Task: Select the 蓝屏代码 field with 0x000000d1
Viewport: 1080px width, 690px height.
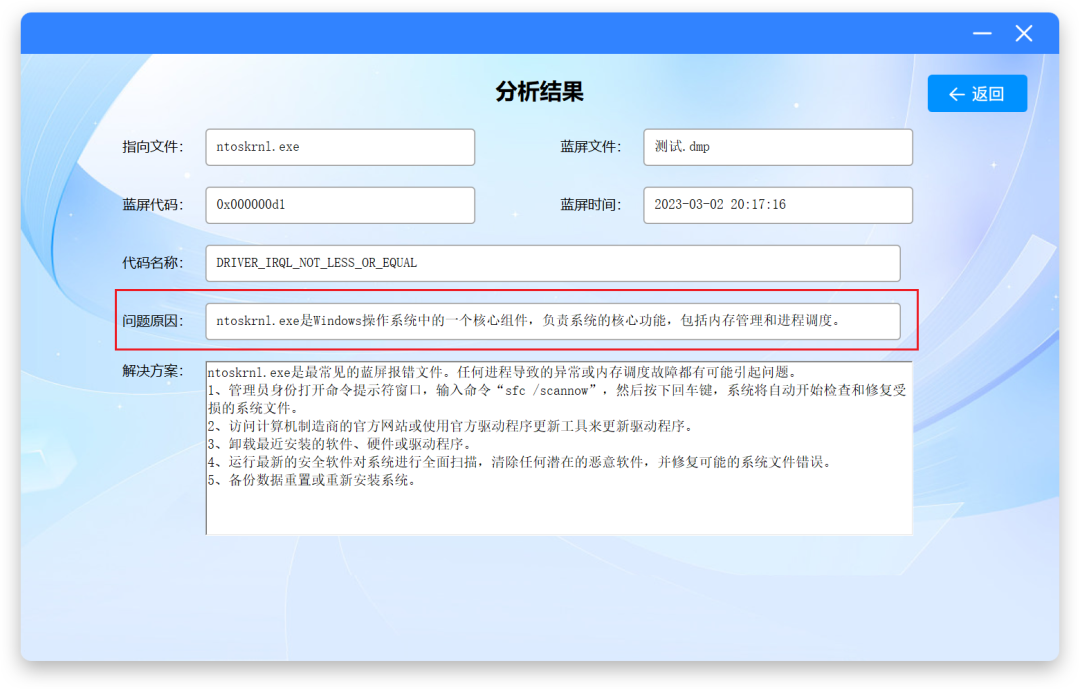Action: pyautogui.click(x=340, y=205)
